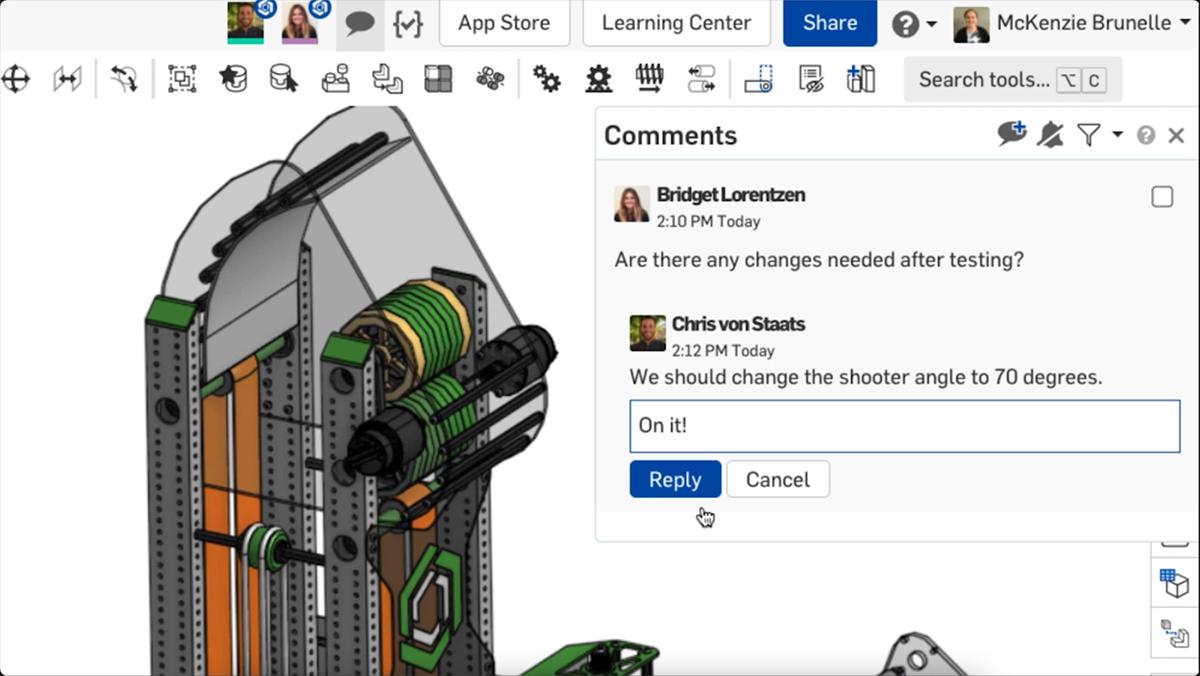Viewport: 1200px width, 676px height.
Task: Toggle the Comments panel speech bubble at the top
Action: (360, 22)
